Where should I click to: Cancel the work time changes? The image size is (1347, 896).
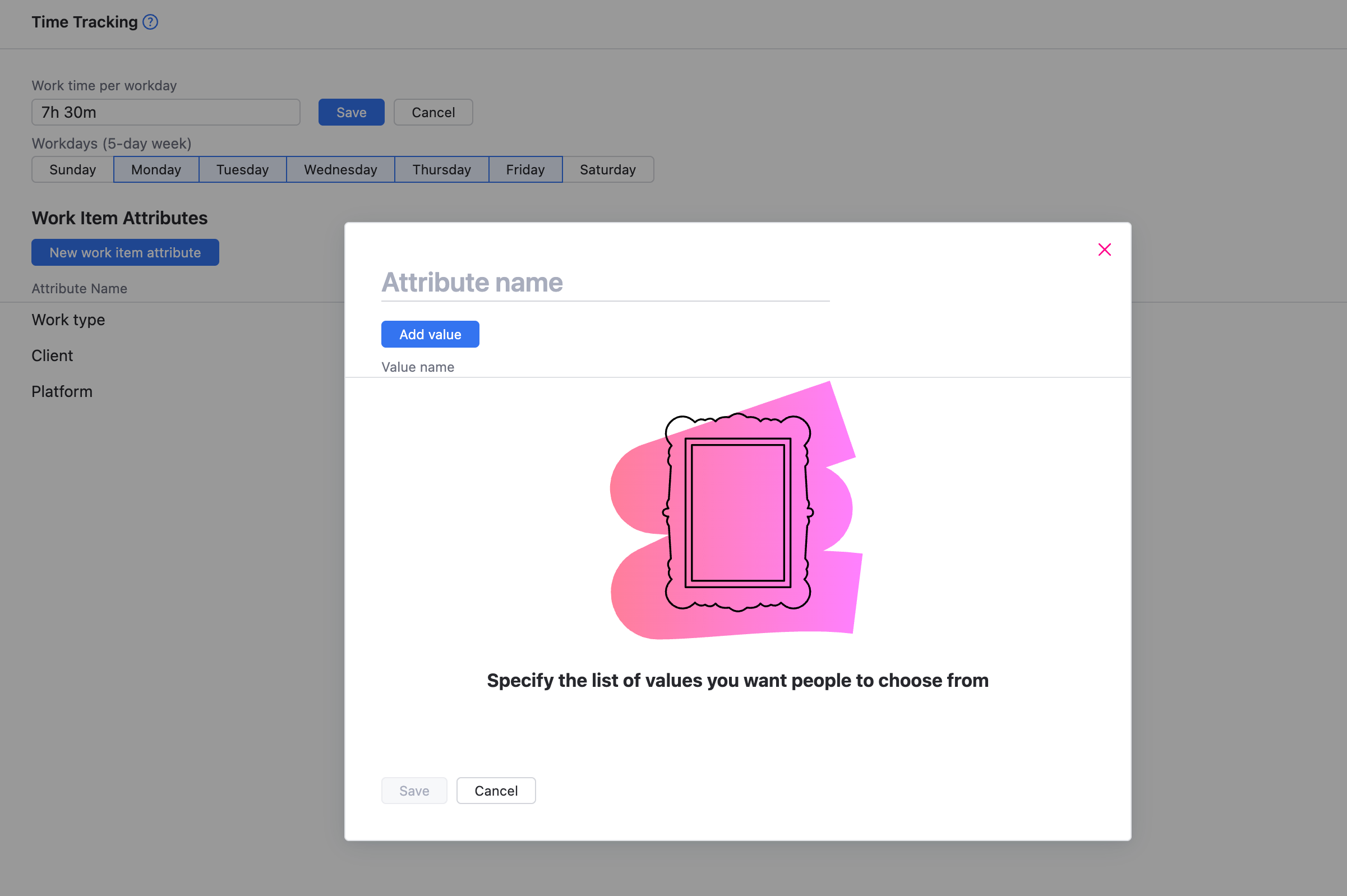(432, 113)
